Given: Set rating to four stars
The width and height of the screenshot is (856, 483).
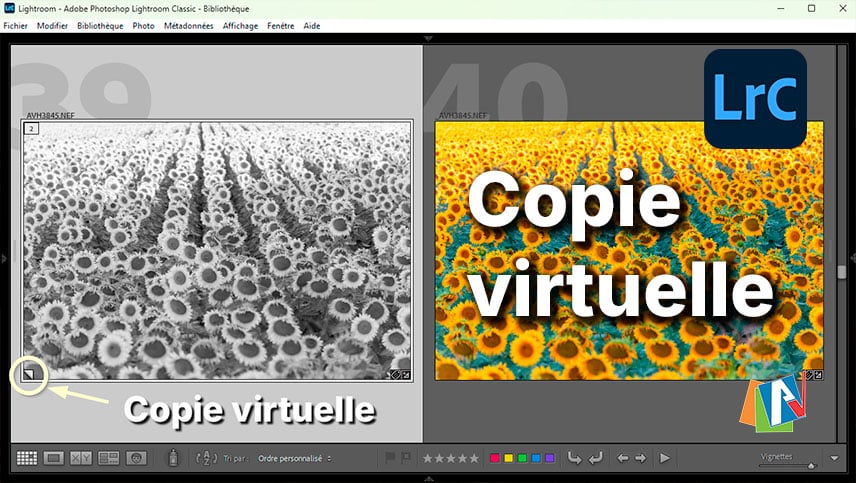Looking at the screenshot, I should pyautogui.click(x=463, y=458).
